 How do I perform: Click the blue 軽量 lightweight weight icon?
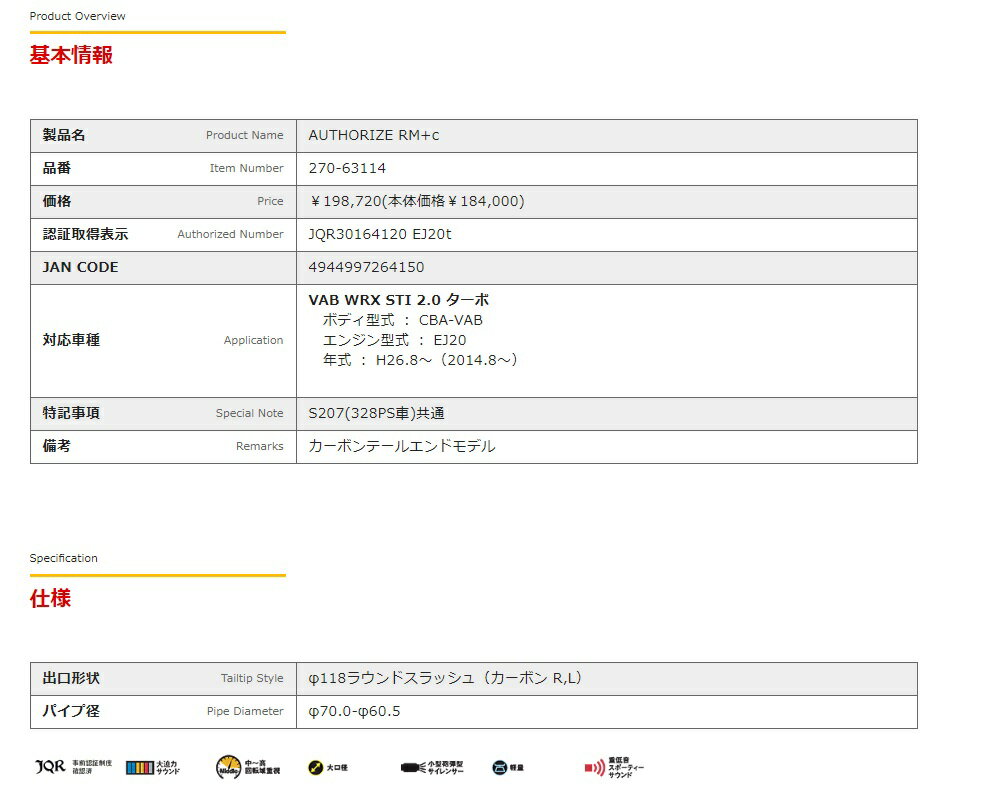500,768
